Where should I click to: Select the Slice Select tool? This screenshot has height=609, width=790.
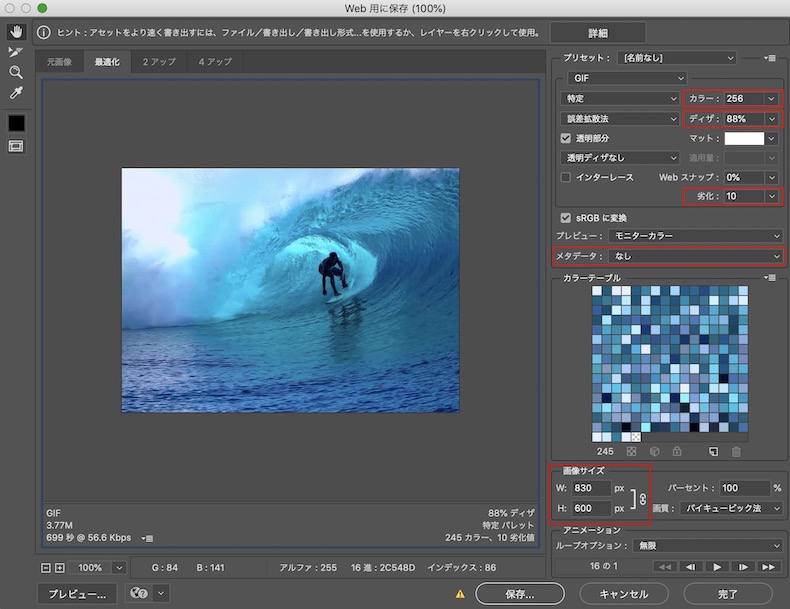click(16, 52)
